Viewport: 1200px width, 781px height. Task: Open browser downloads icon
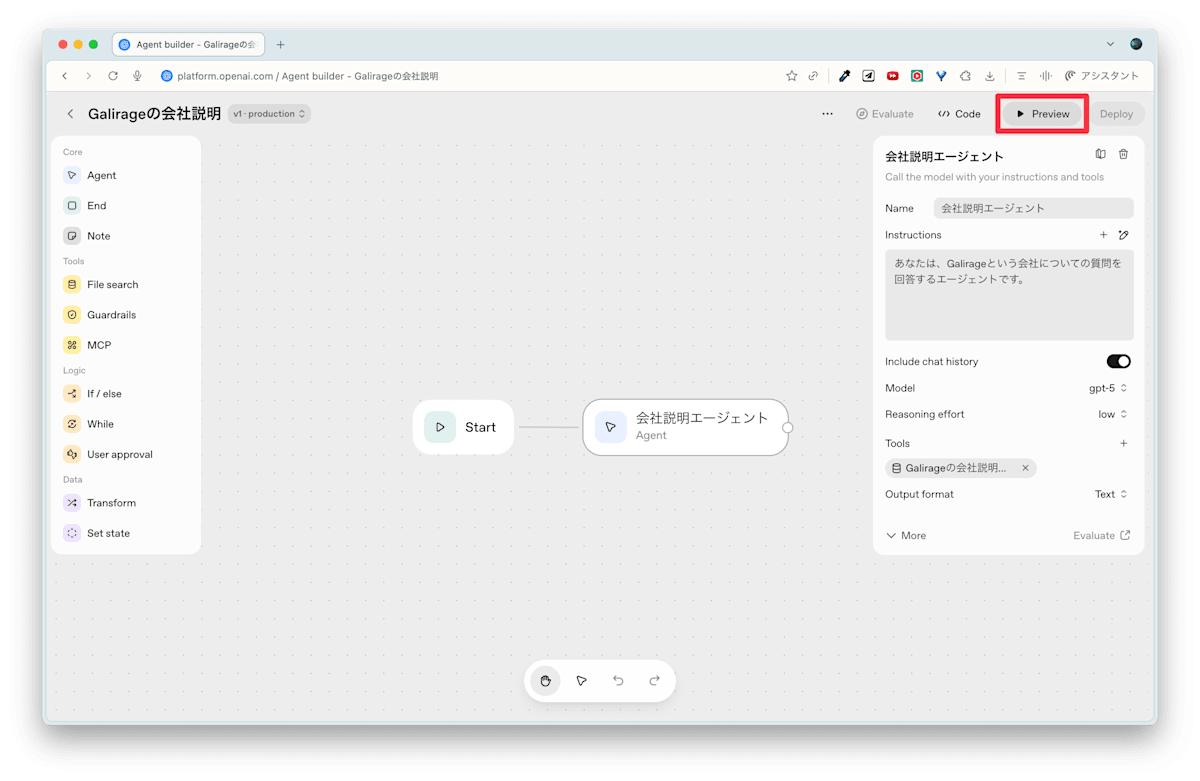point(990,76)
